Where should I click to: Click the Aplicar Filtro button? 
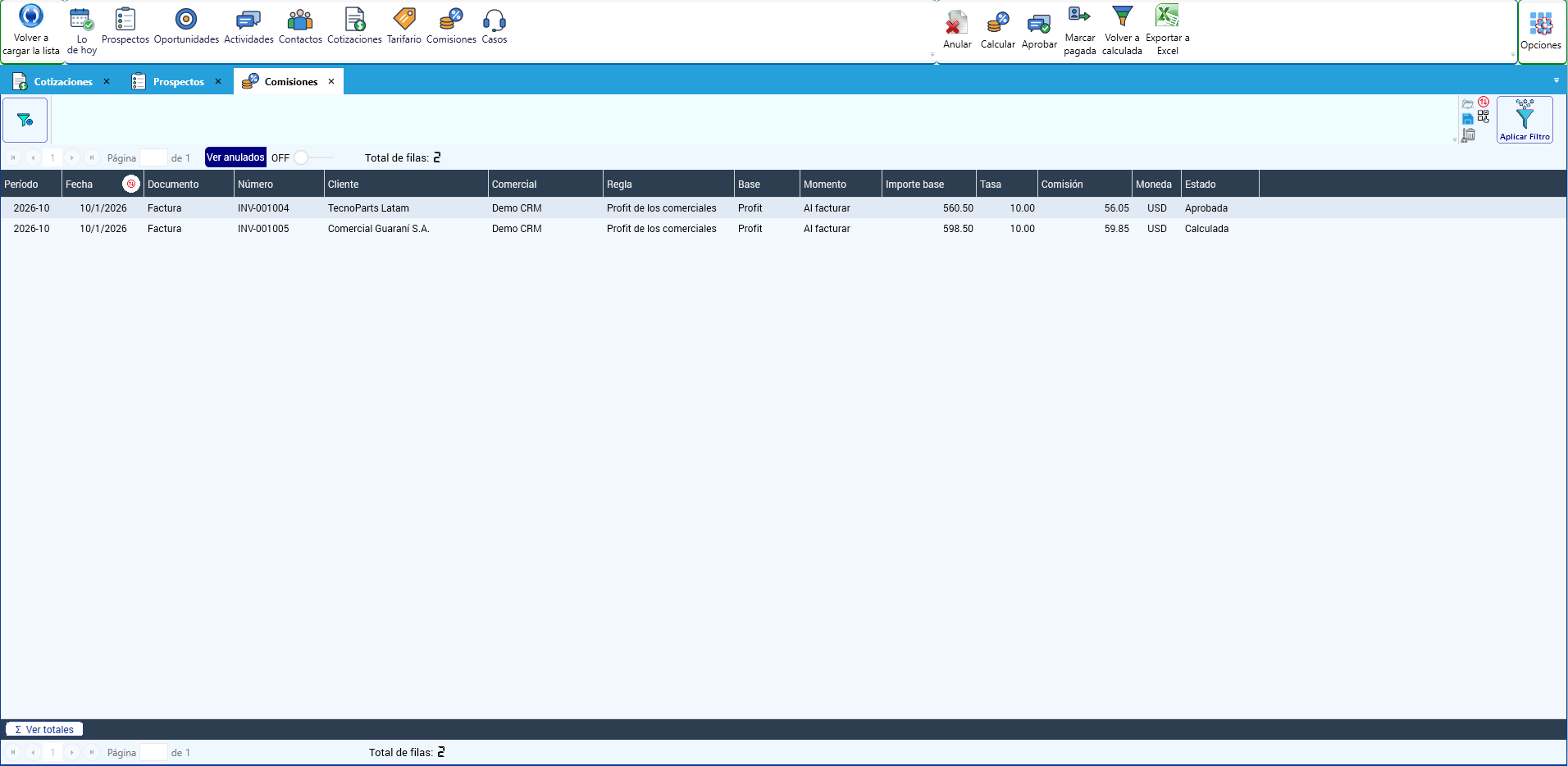pyautogui.click(x=1525, y=120)
